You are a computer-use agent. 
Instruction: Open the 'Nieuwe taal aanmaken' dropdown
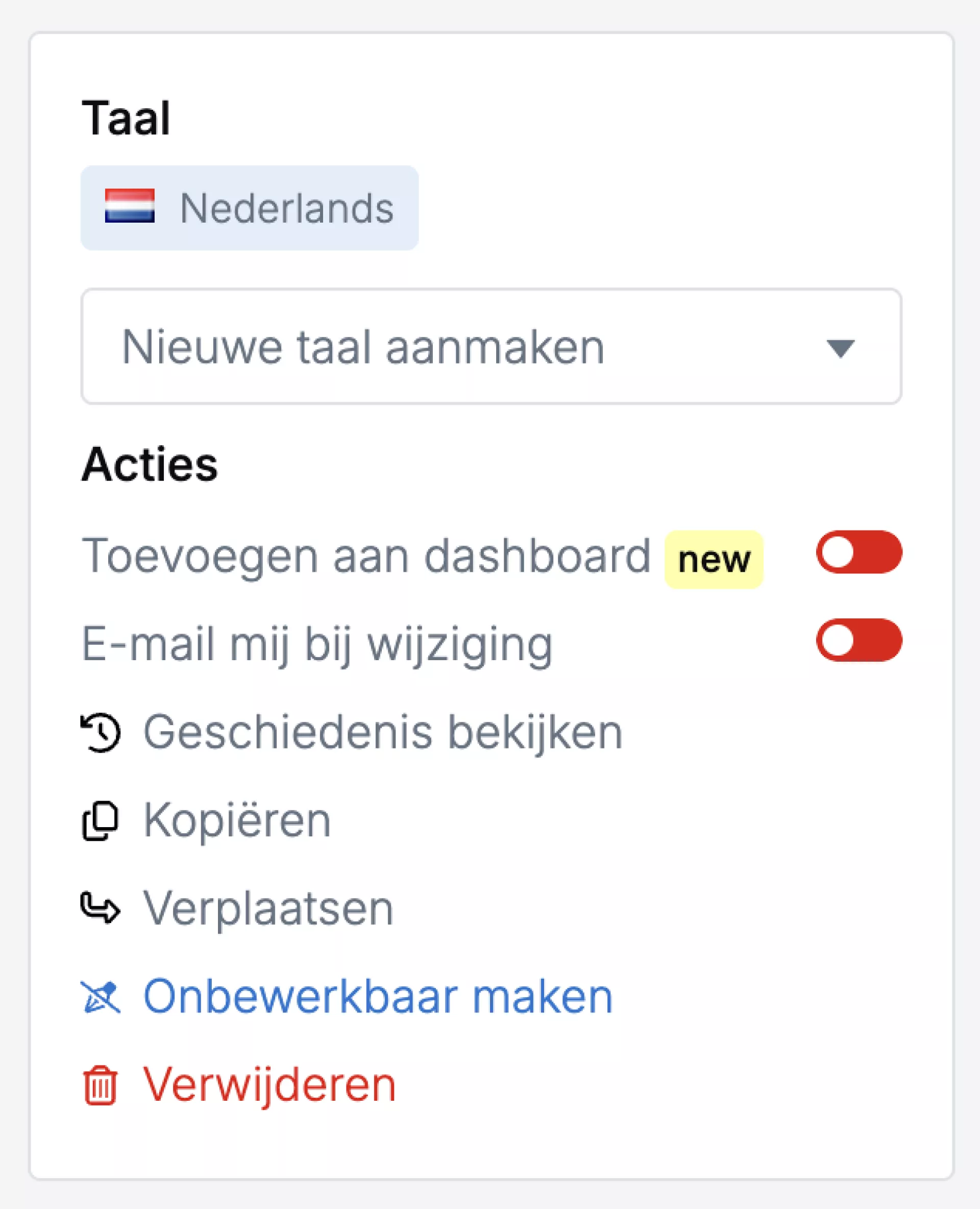pos(490,347)
